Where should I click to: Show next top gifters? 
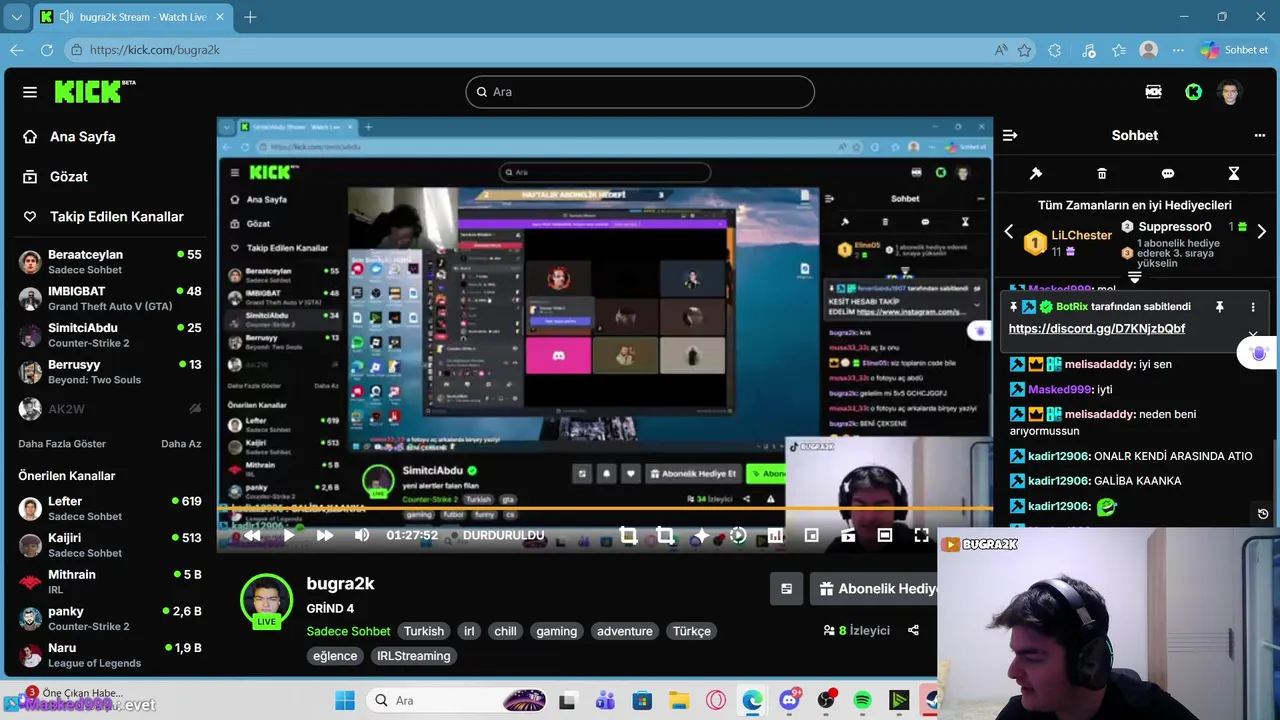pos(1262,231)
